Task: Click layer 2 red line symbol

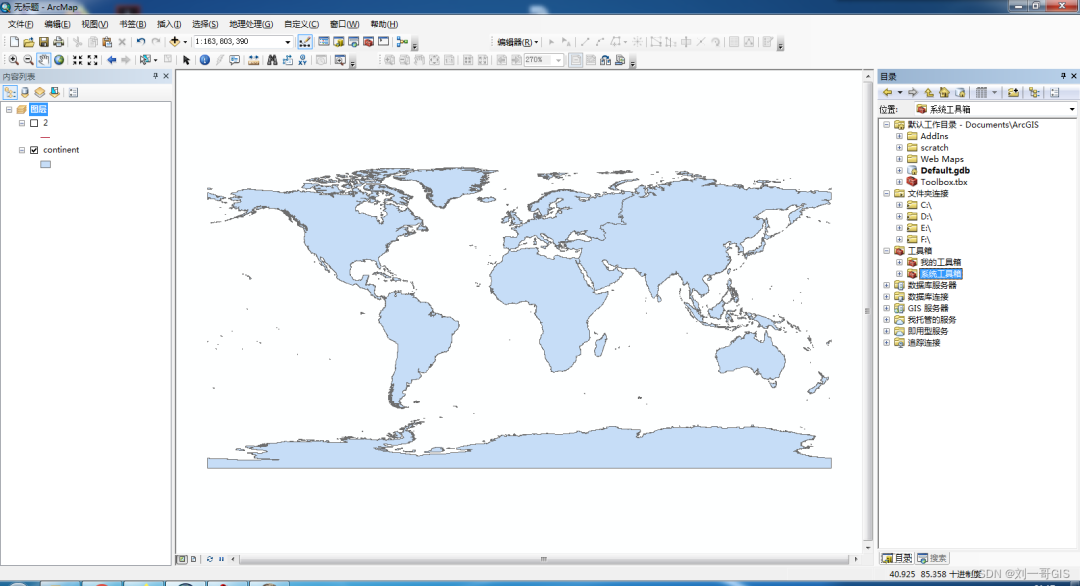Action: click(45, 137)
